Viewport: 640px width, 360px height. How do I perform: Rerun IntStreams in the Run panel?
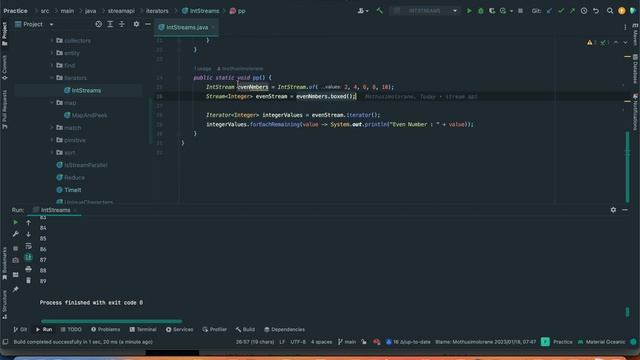[16, 222]
